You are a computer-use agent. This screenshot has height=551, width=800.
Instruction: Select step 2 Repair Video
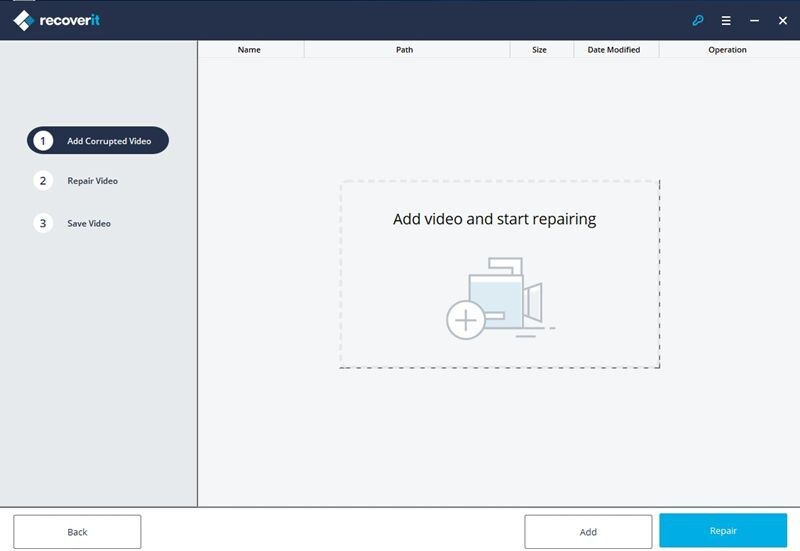[76, 181]
